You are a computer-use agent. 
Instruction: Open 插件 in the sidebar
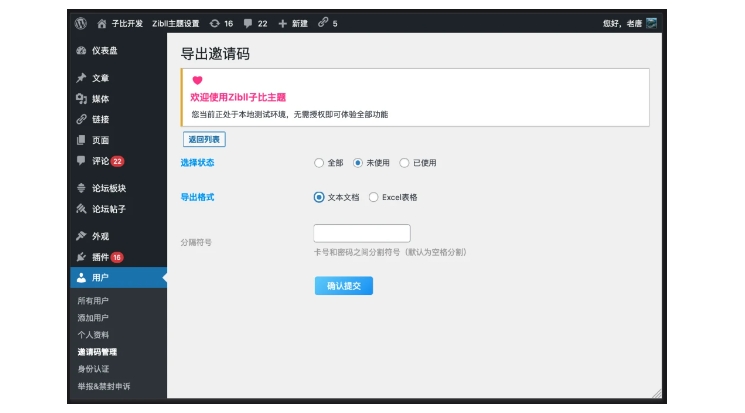tap(100, 257)
